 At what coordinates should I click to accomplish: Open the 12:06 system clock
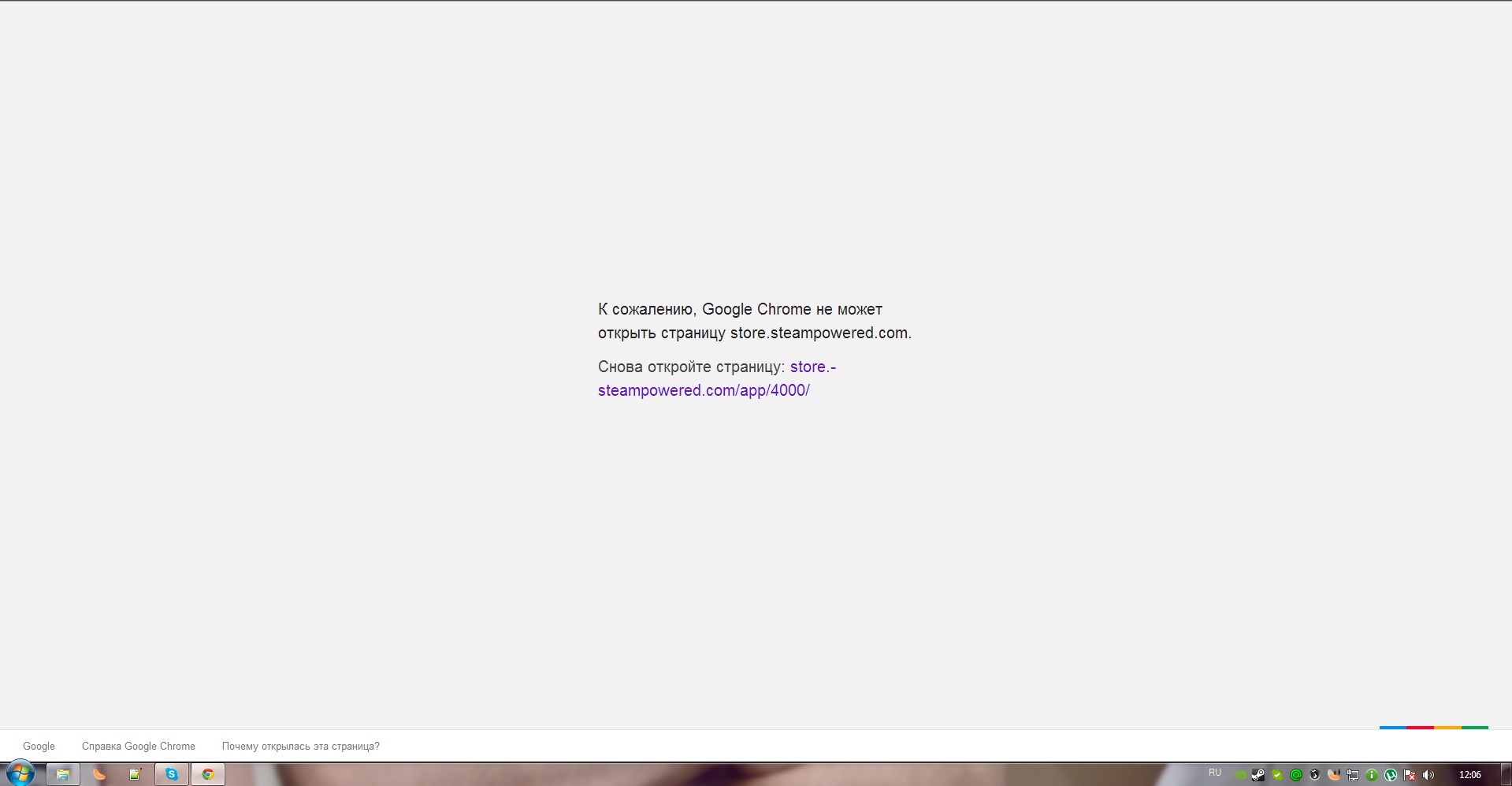coord(1470,775)
